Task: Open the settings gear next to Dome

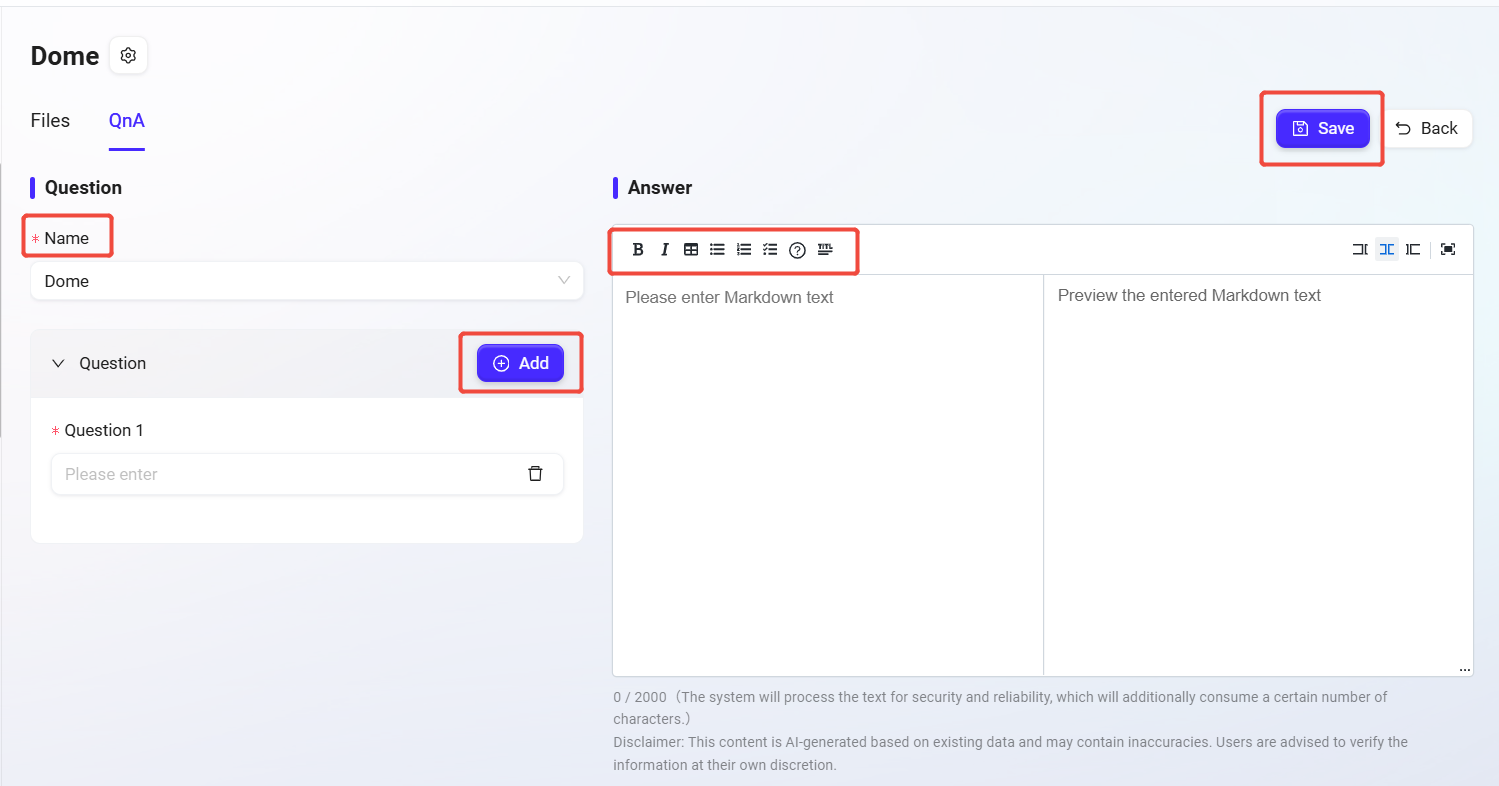Action: [128, 56]
